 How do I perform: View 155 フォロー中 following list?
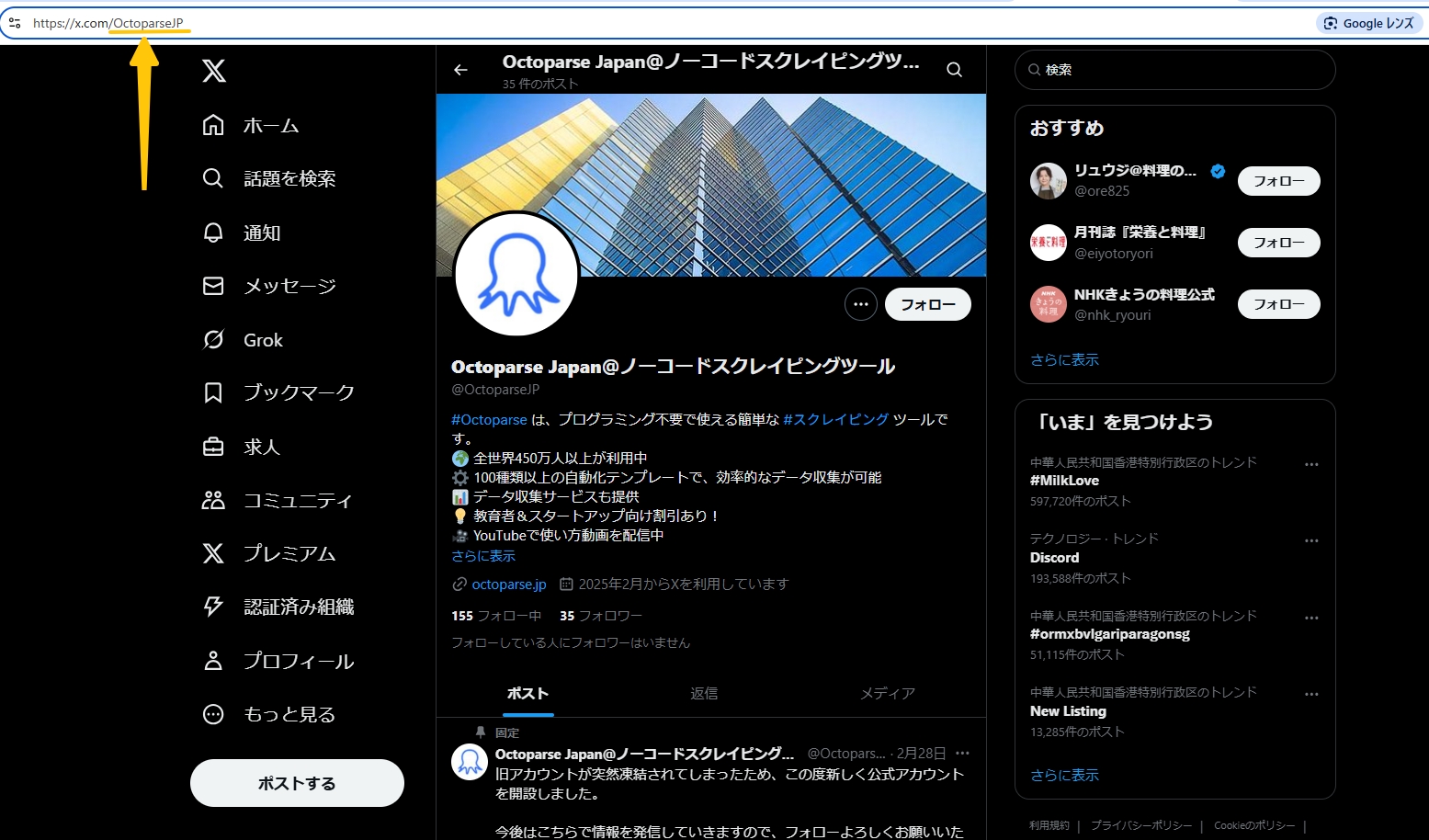click(x=496, y=616)
